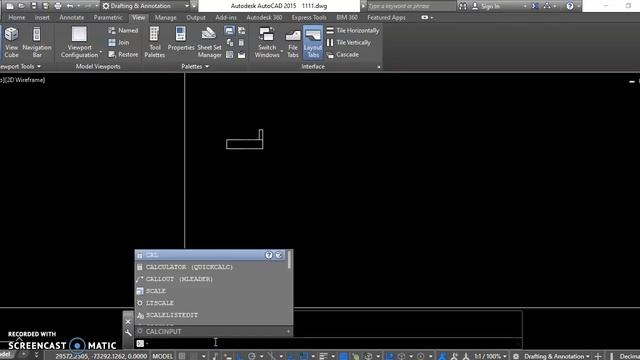Switch to the Manage tab
640x360 pixels.
(165, 18)
